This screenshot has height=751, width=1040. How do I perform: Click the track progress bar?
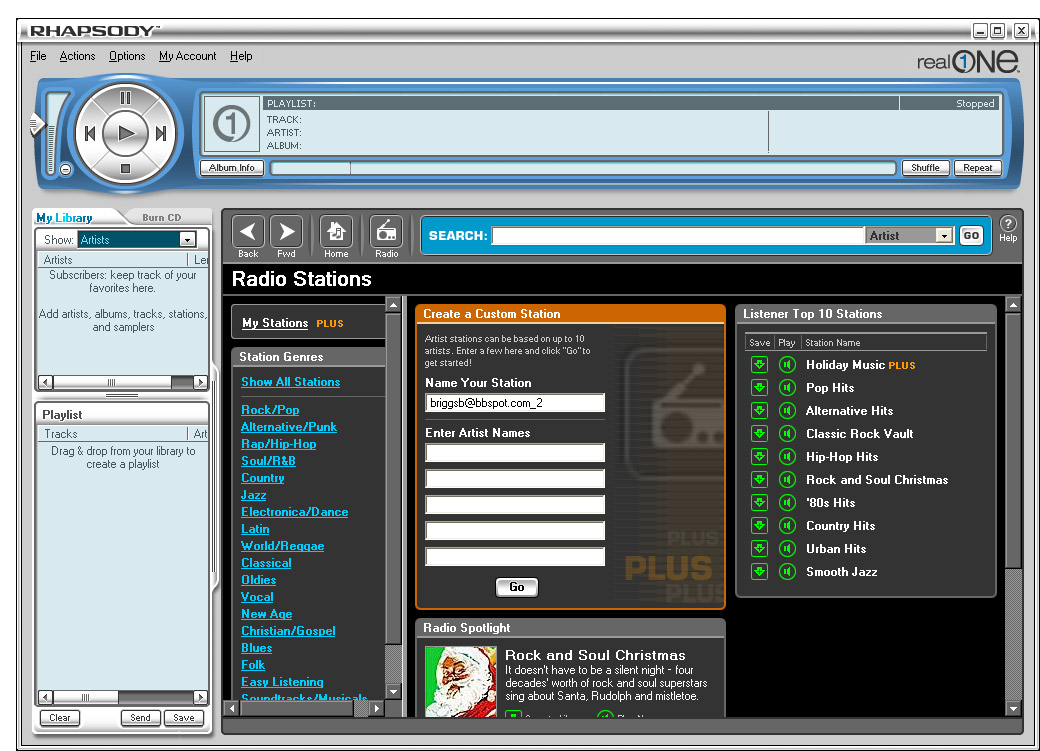pos(584,169)
